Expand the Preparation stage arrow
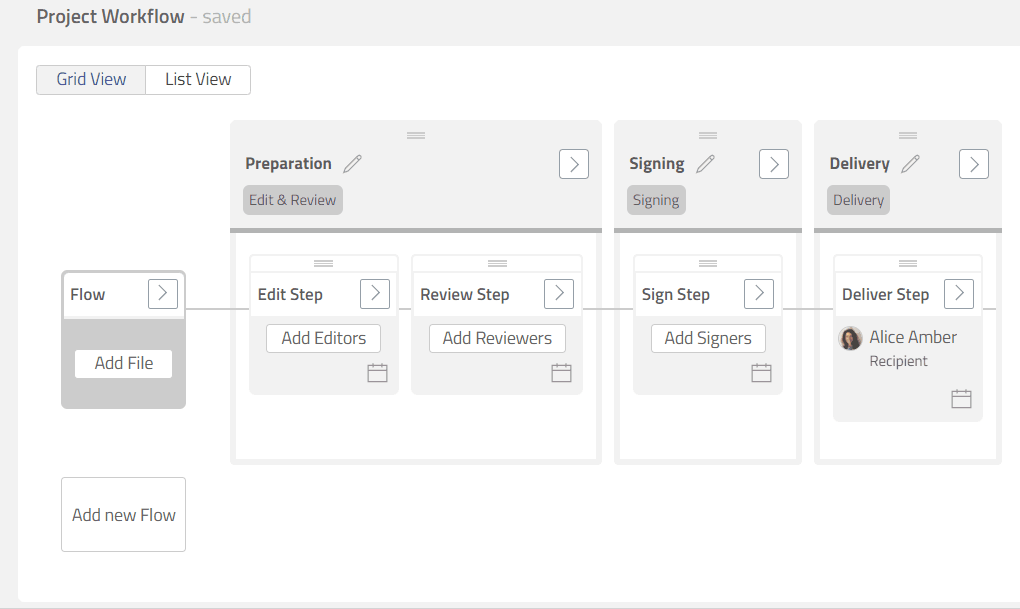Screen dimensions: 1020x609 [x=573, y=164]
